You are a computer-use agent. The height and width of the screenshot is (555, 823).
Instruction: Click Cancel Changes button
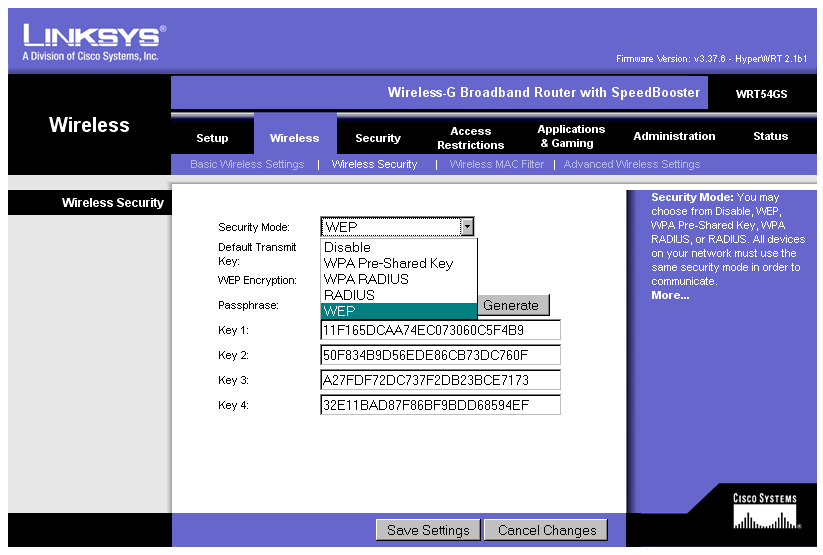tap(546, 530)
